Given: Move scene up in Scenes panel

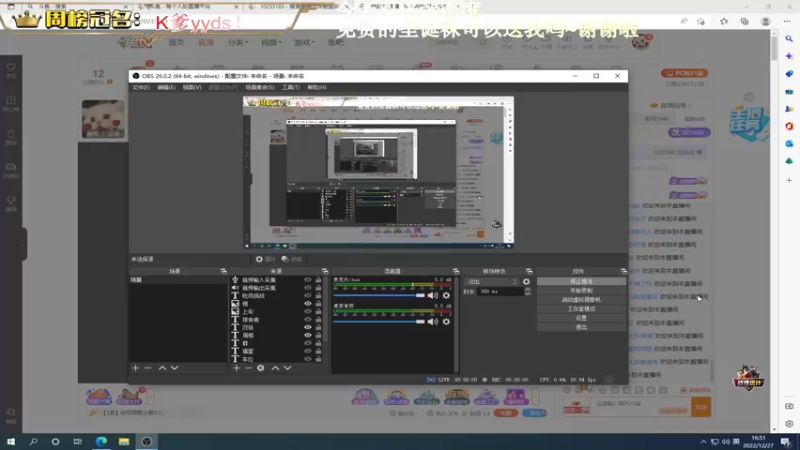Looking at the screenshot, I should 162,368.
